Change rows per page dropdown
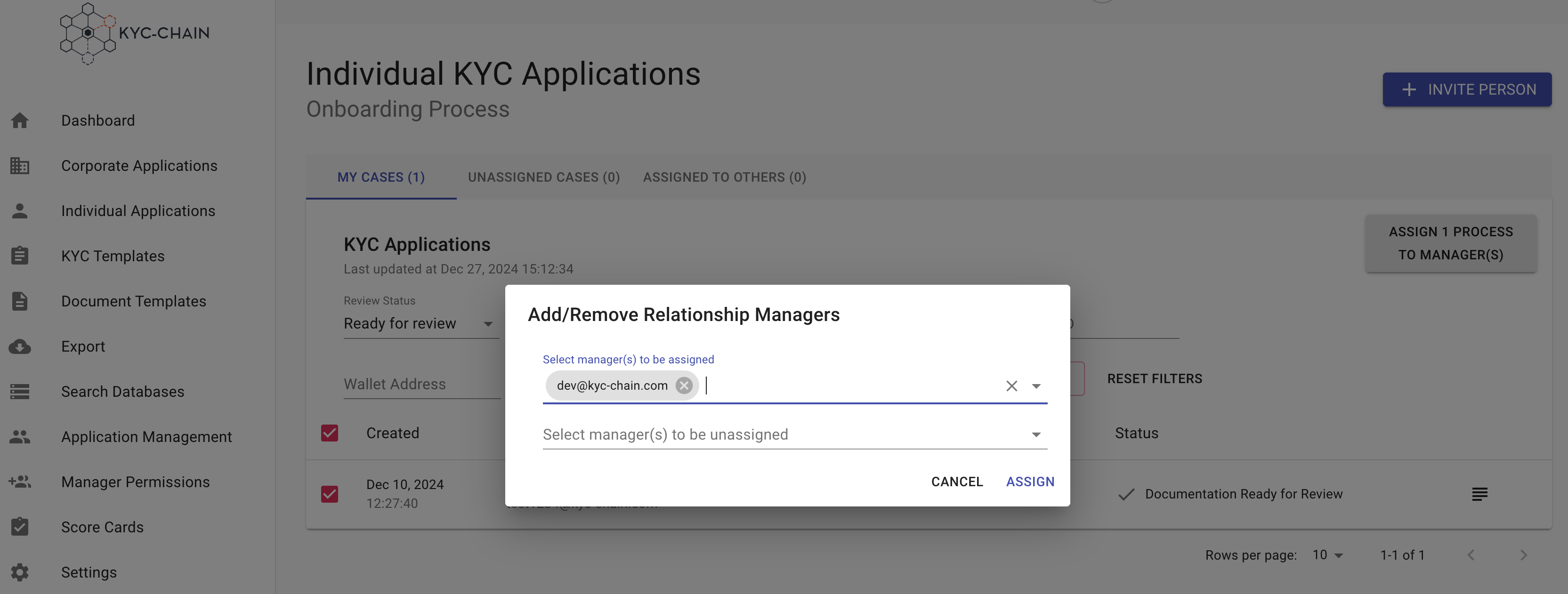Viewport: 1568px width, 594px height. tap(1327, 555)
